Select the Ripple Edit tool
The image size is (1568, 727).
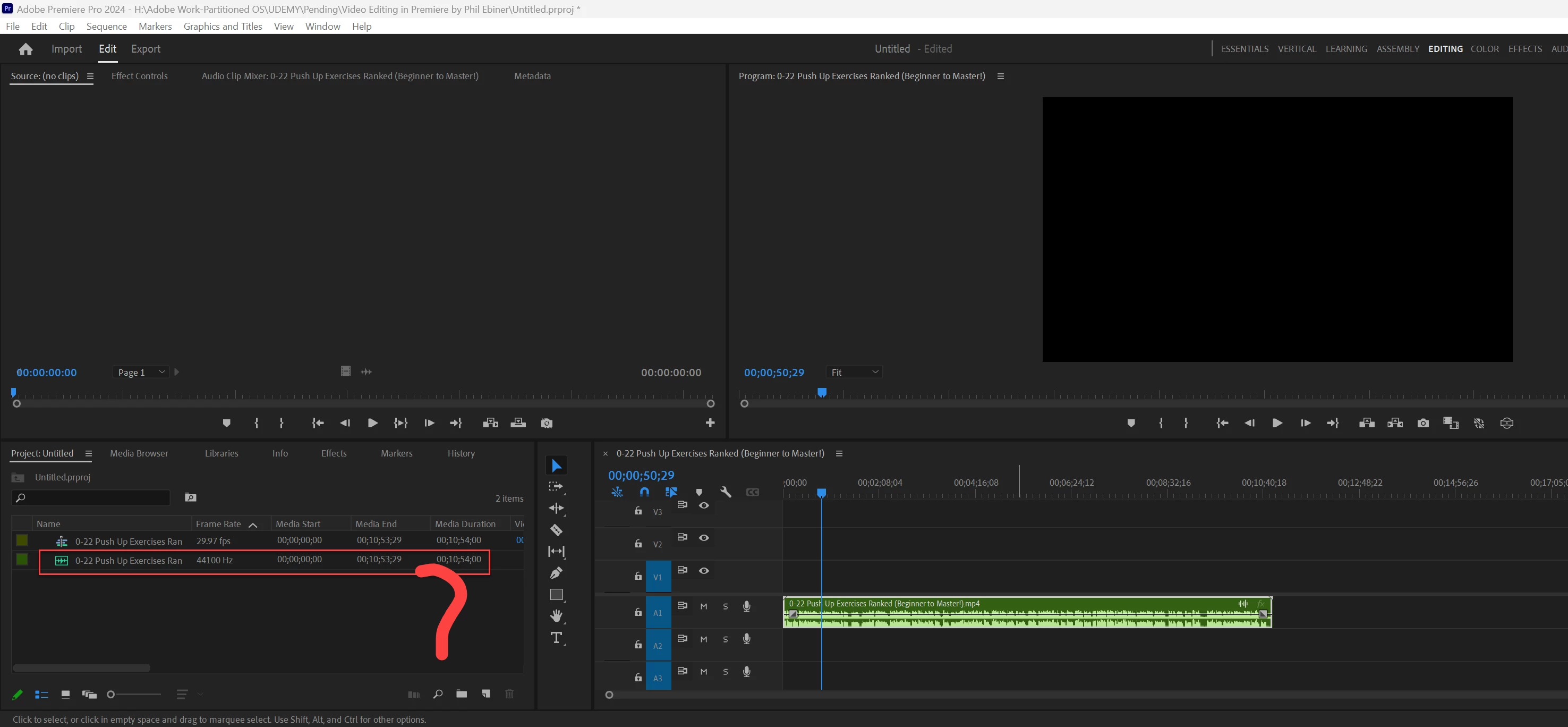[x=556, y=508]
